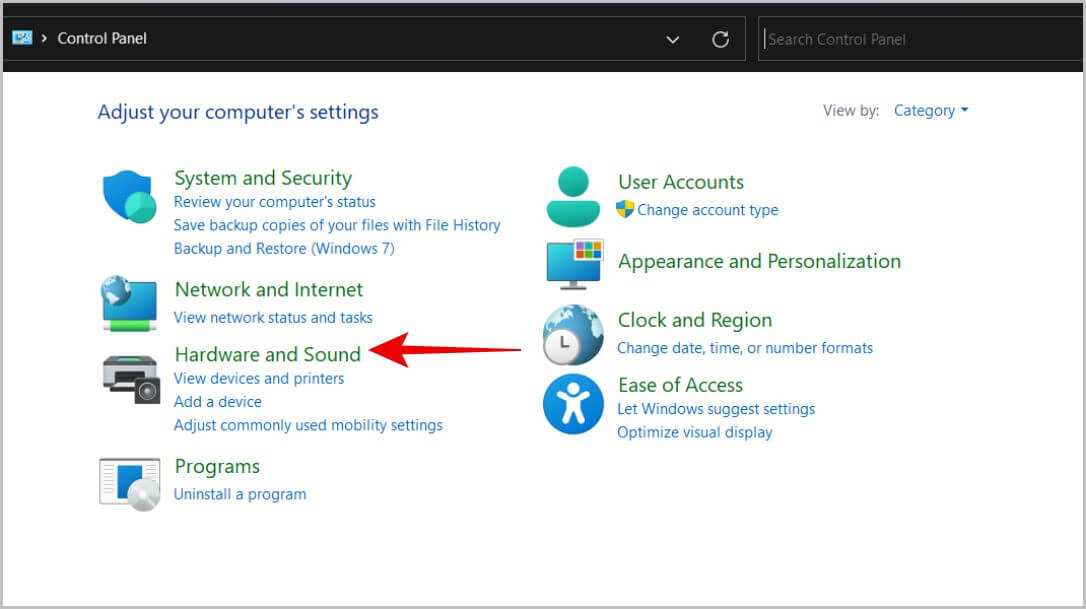Click the Hardware and Sound printer icon

(131, 378)
